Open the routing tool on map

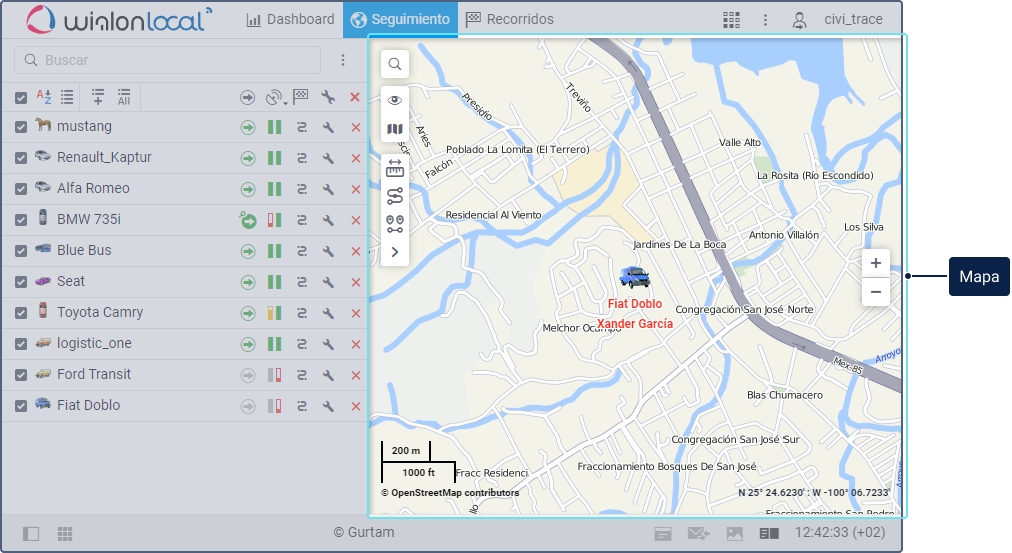(x=395, y=196)
